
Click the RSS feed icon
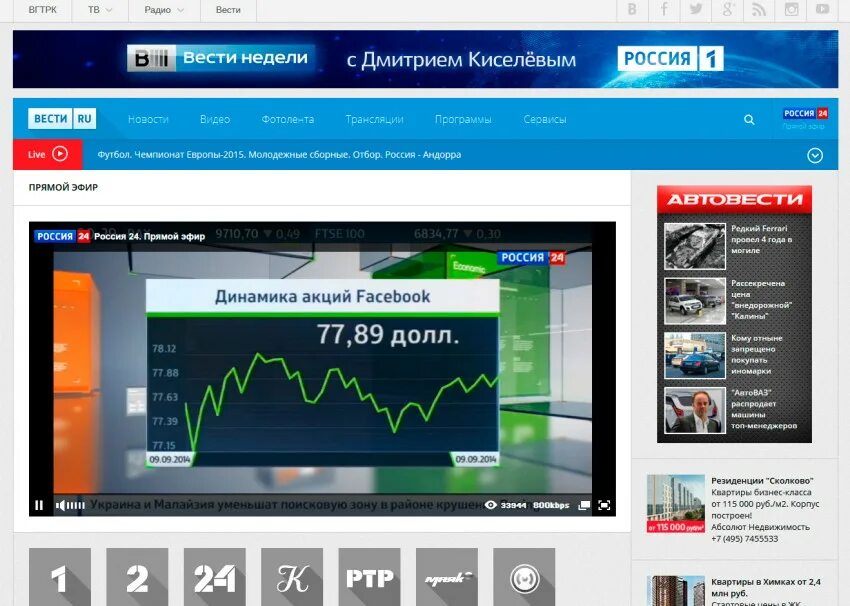coord(759,10)
